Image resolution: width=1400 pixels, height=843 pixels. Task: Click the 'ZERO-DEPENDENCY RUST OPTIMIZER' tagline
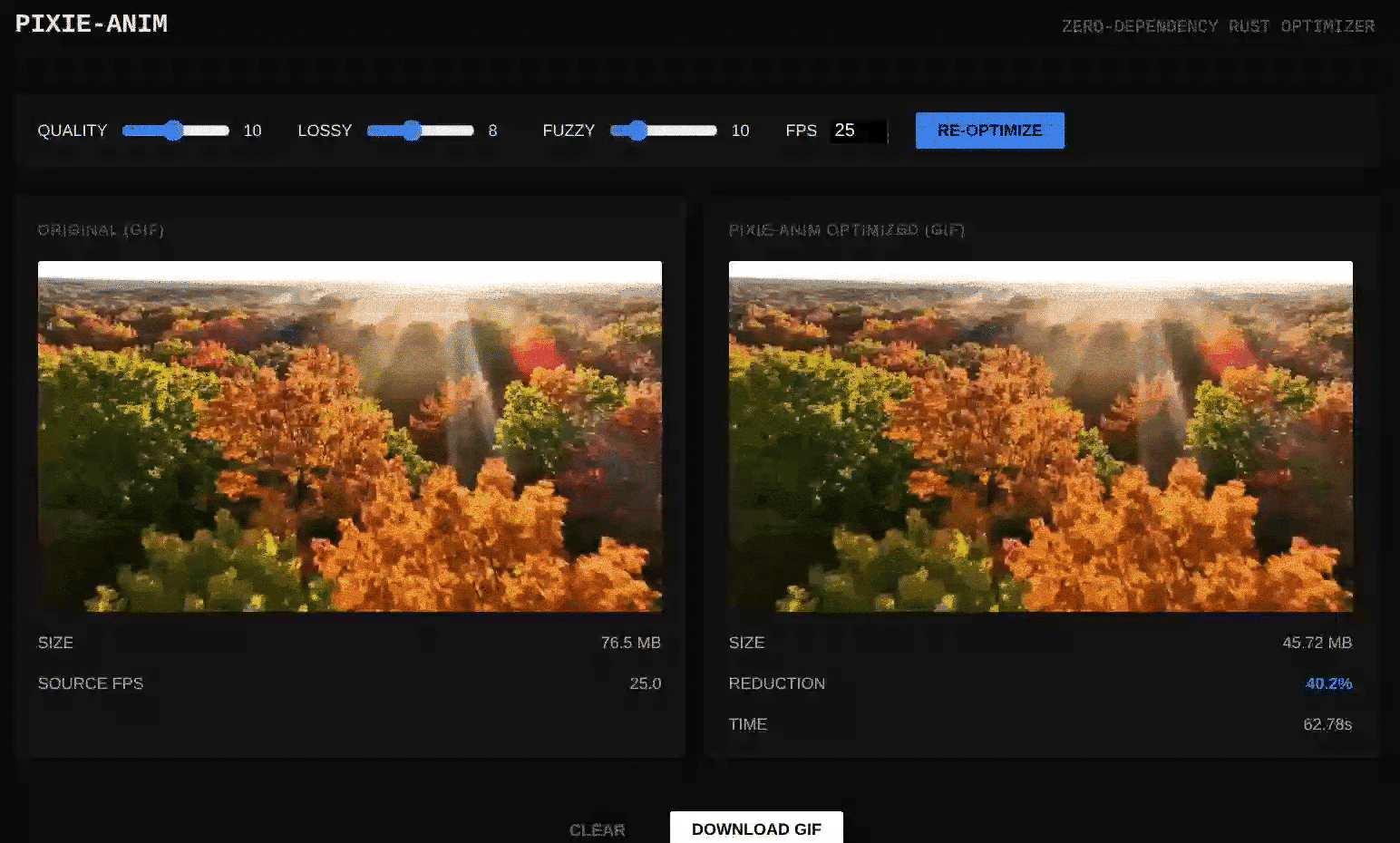coord(1218,26)
